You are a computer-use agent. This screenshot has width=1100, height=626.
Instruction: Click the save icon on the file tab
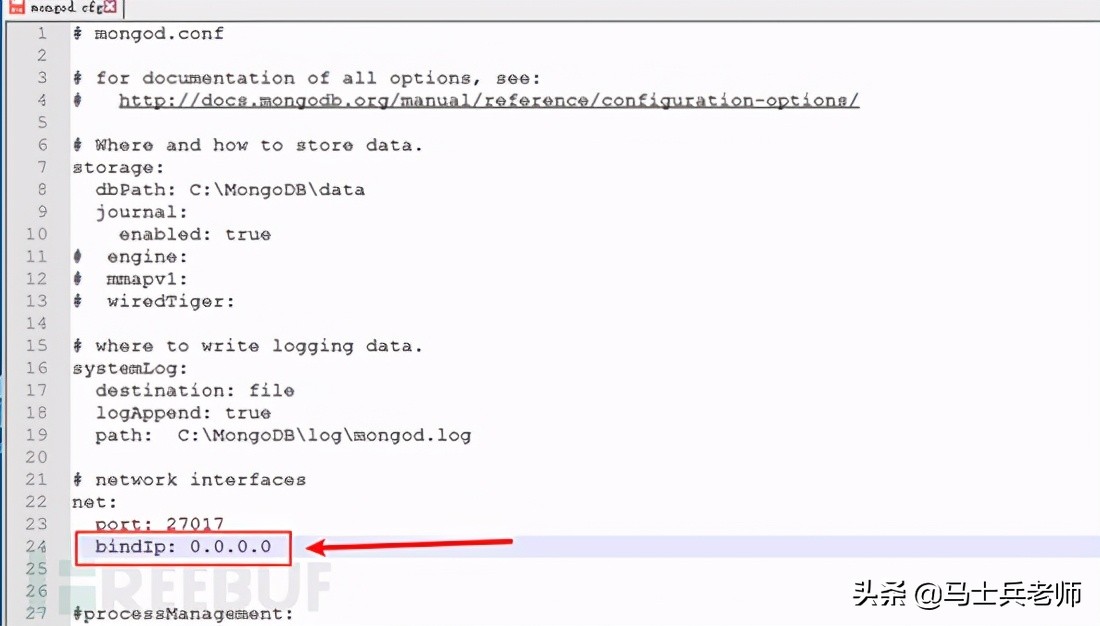point(15,7)
